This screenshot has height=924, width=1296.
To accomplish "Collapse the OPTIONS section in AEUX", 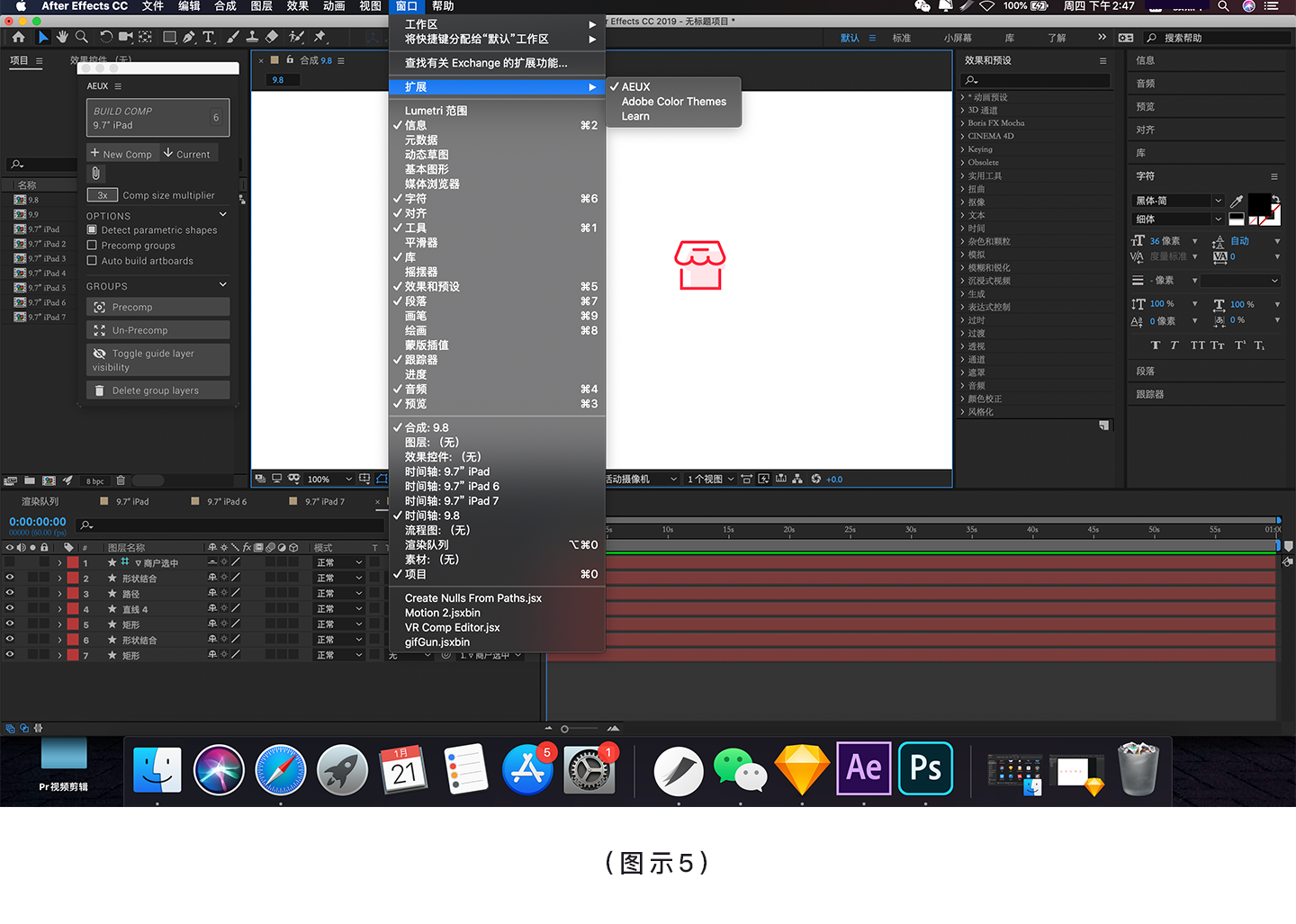I will [x=223, y=215].
